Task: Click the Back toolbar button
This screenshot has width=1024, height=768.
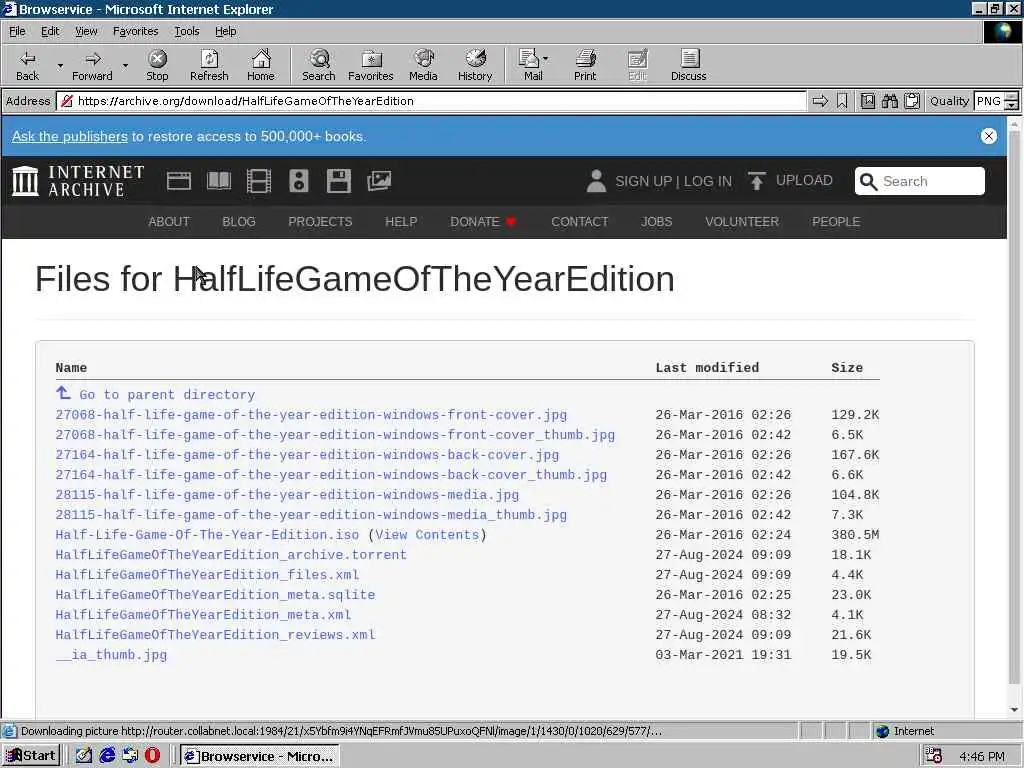Action: pyautogui.click(x=27, y=65)
